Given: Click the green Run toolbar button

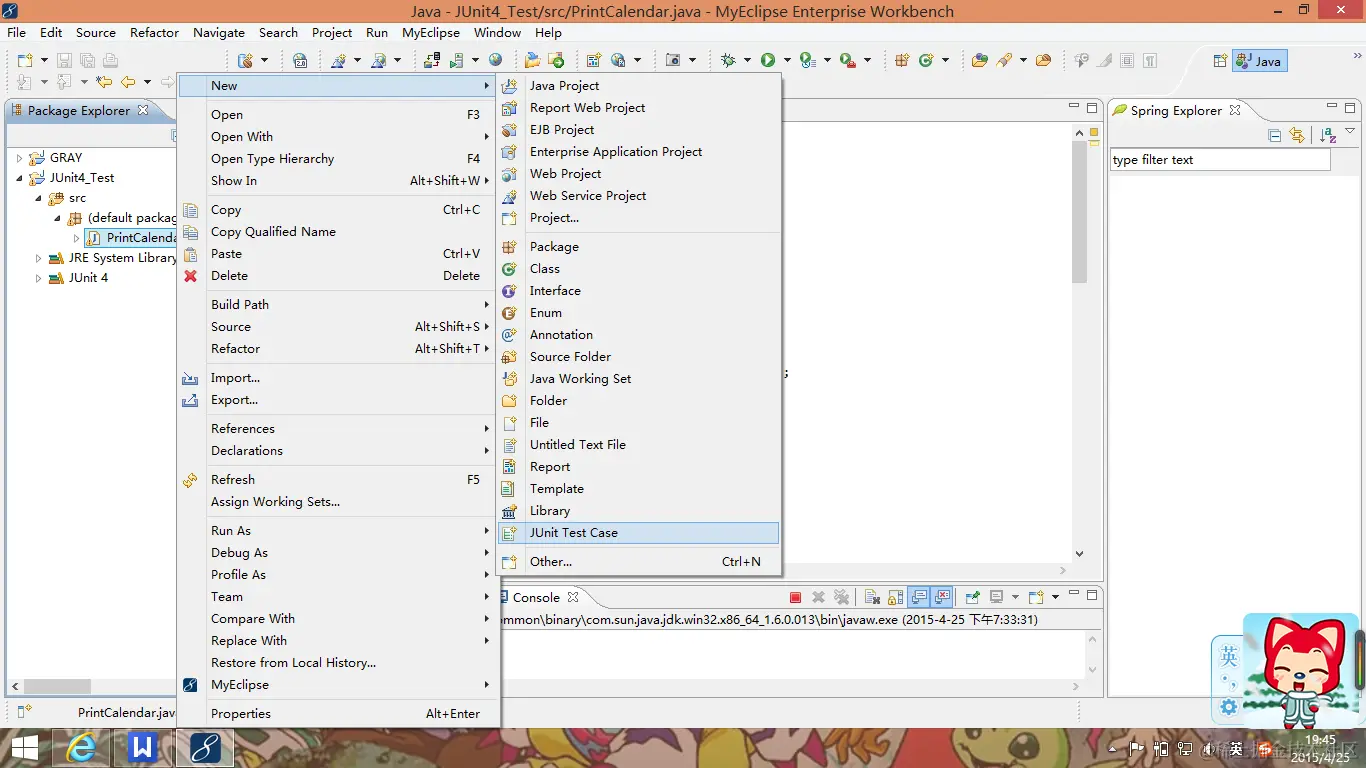Looking at the screenshot, I should pyautogui.click(x=768, y=60).
